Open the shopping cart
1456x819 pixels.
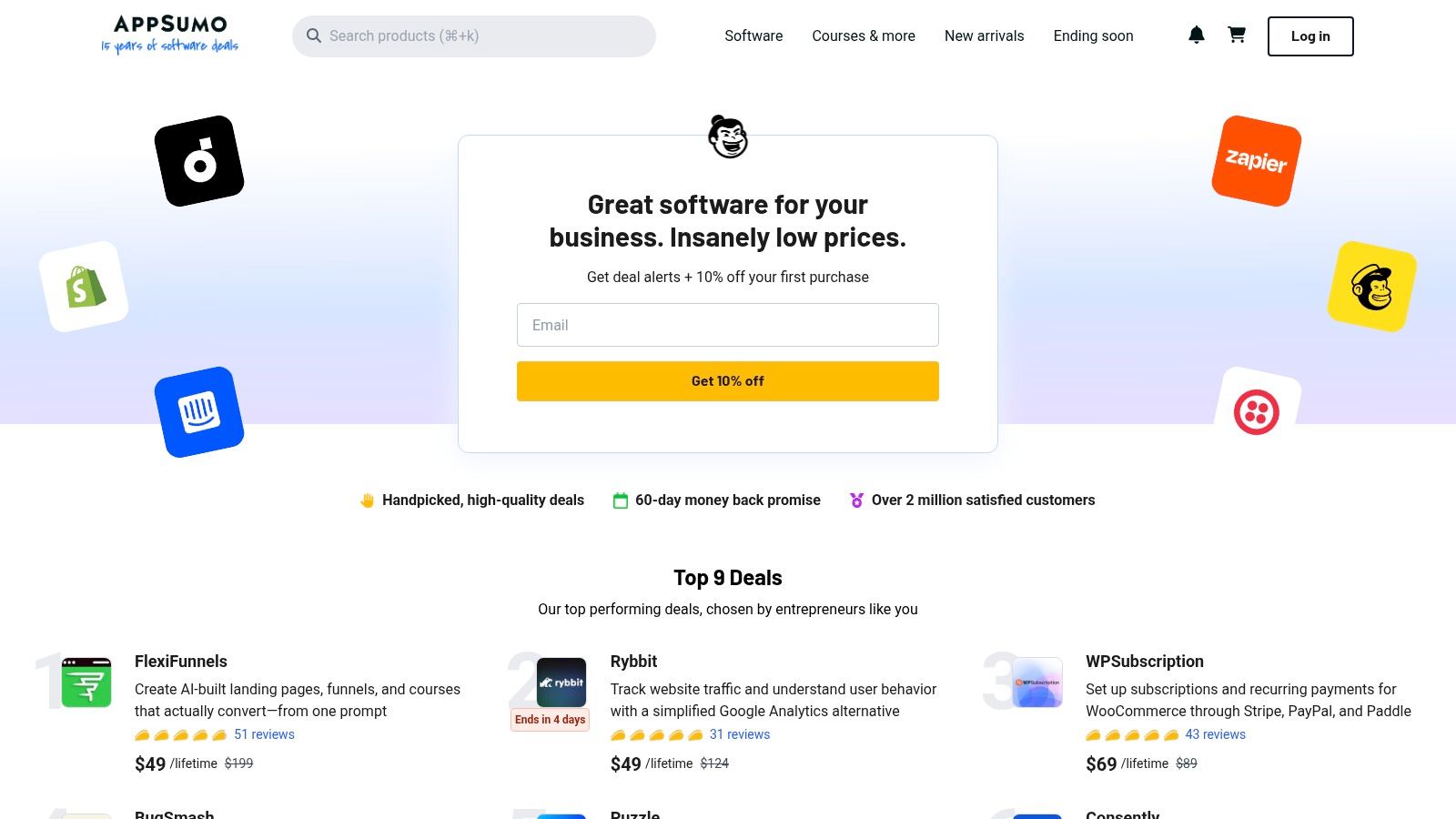[1236, 35]
